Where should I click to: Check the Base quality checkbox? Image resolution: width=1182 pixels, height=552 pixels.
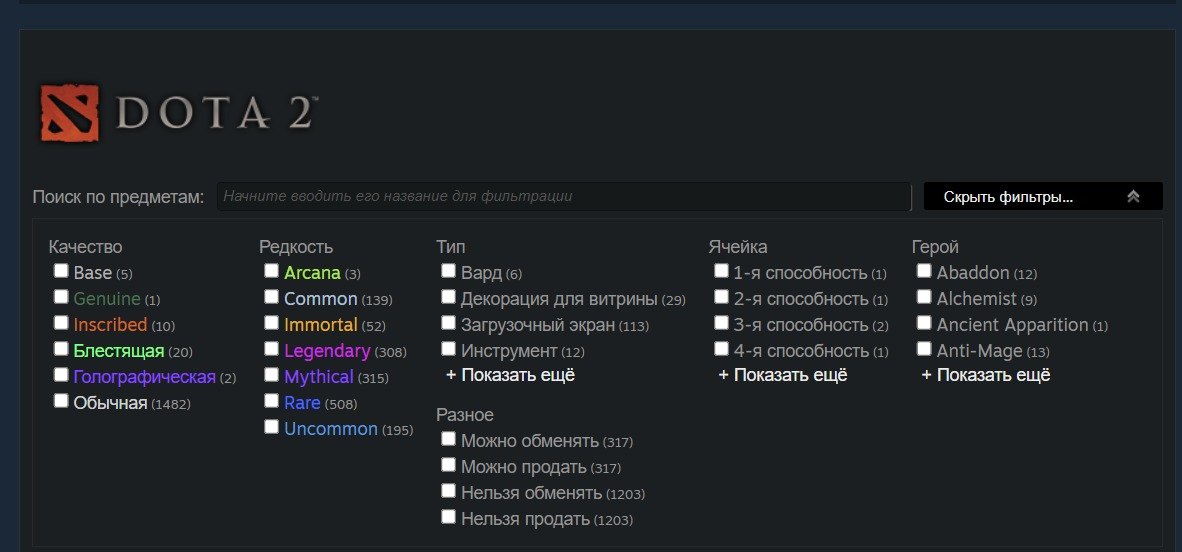pos(61,271)
